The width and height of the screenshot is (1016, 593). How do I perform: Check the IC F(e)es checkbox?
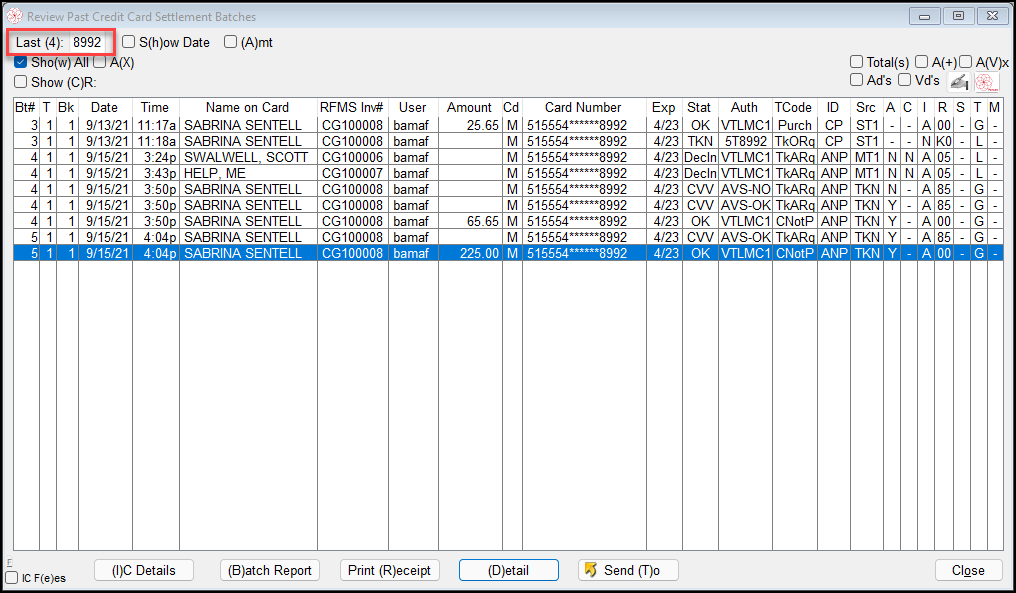tap(12, 578)
